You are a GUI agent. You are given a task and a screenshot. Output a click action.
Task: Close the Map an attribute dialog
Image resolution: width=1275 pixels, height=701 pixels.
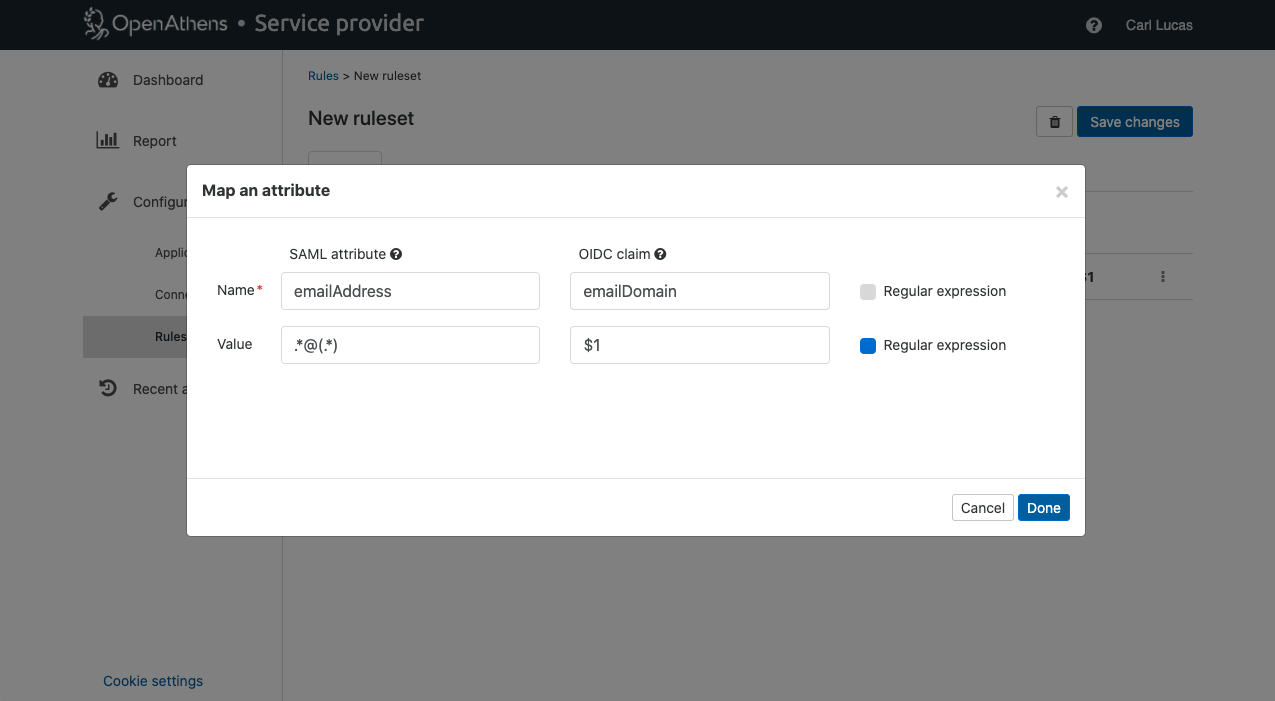(1061, 192)
